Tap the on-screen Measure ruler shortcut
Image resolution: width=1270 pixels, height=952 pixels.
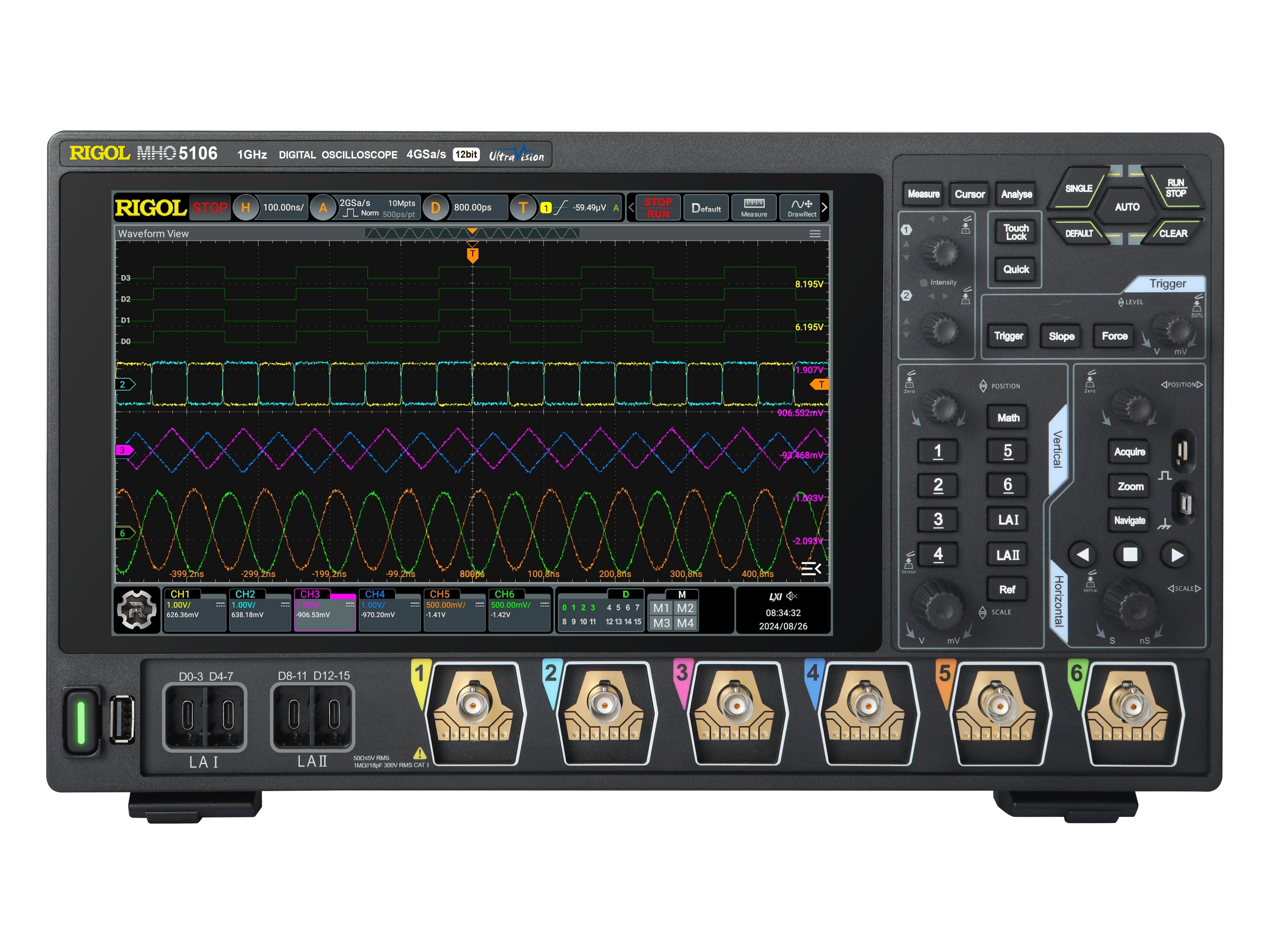[754, 208]
